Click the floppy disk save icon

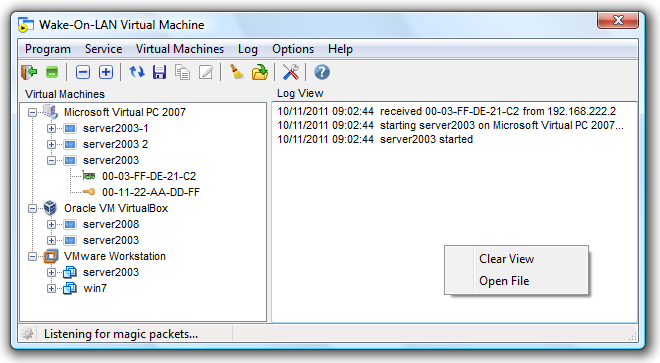point(159,72)
